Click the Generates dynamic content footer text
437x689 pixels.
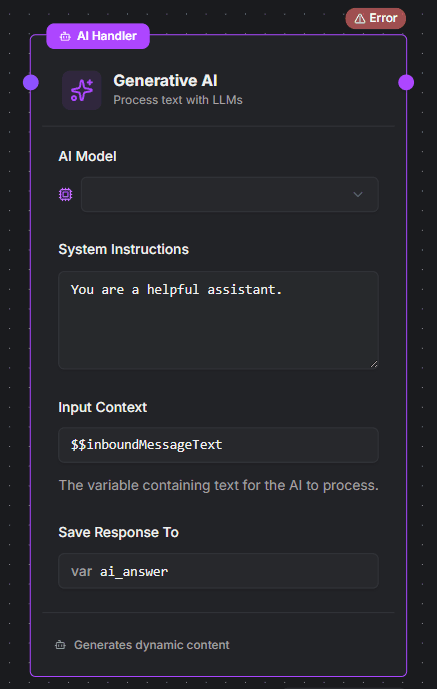(152, 645)
